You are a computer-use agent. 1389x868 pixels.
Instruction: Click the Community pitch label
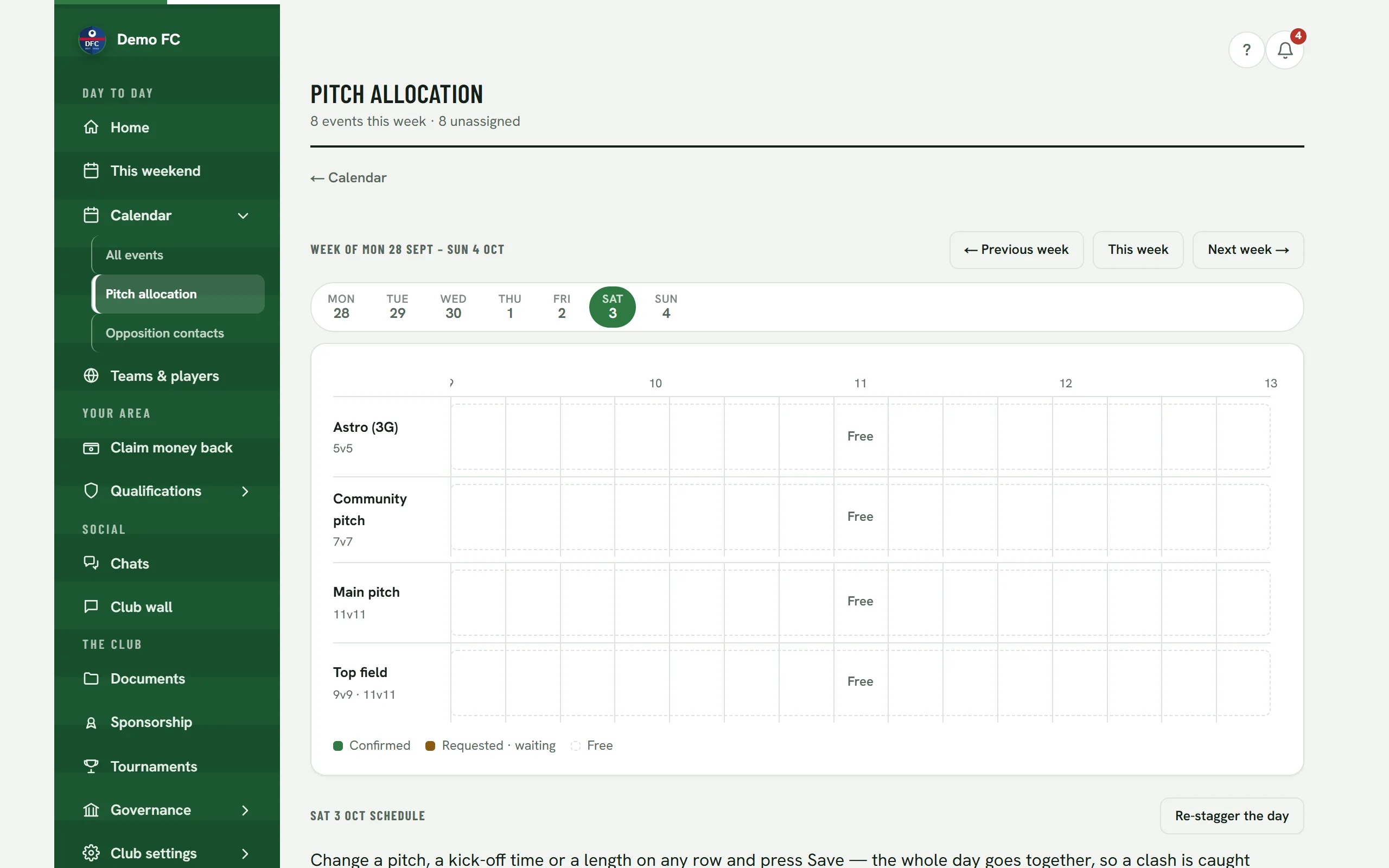pos(369,510)
